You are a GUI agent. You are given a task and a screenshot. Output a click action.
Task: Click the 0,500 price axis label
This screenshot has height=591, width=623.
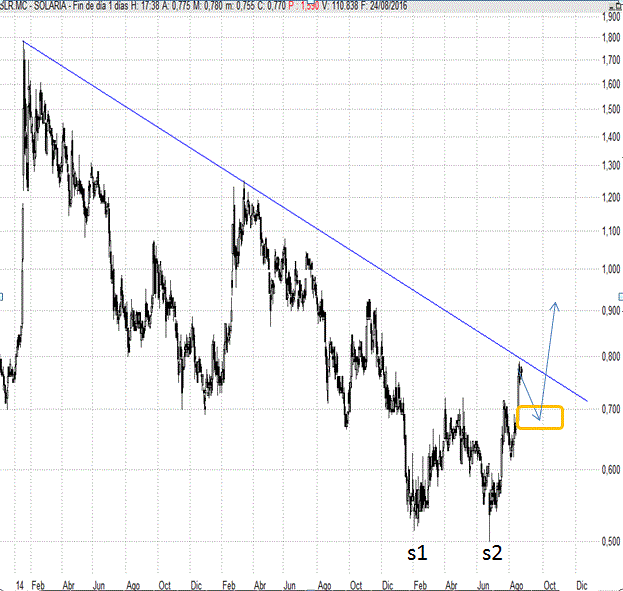click(x=611, y=541)
